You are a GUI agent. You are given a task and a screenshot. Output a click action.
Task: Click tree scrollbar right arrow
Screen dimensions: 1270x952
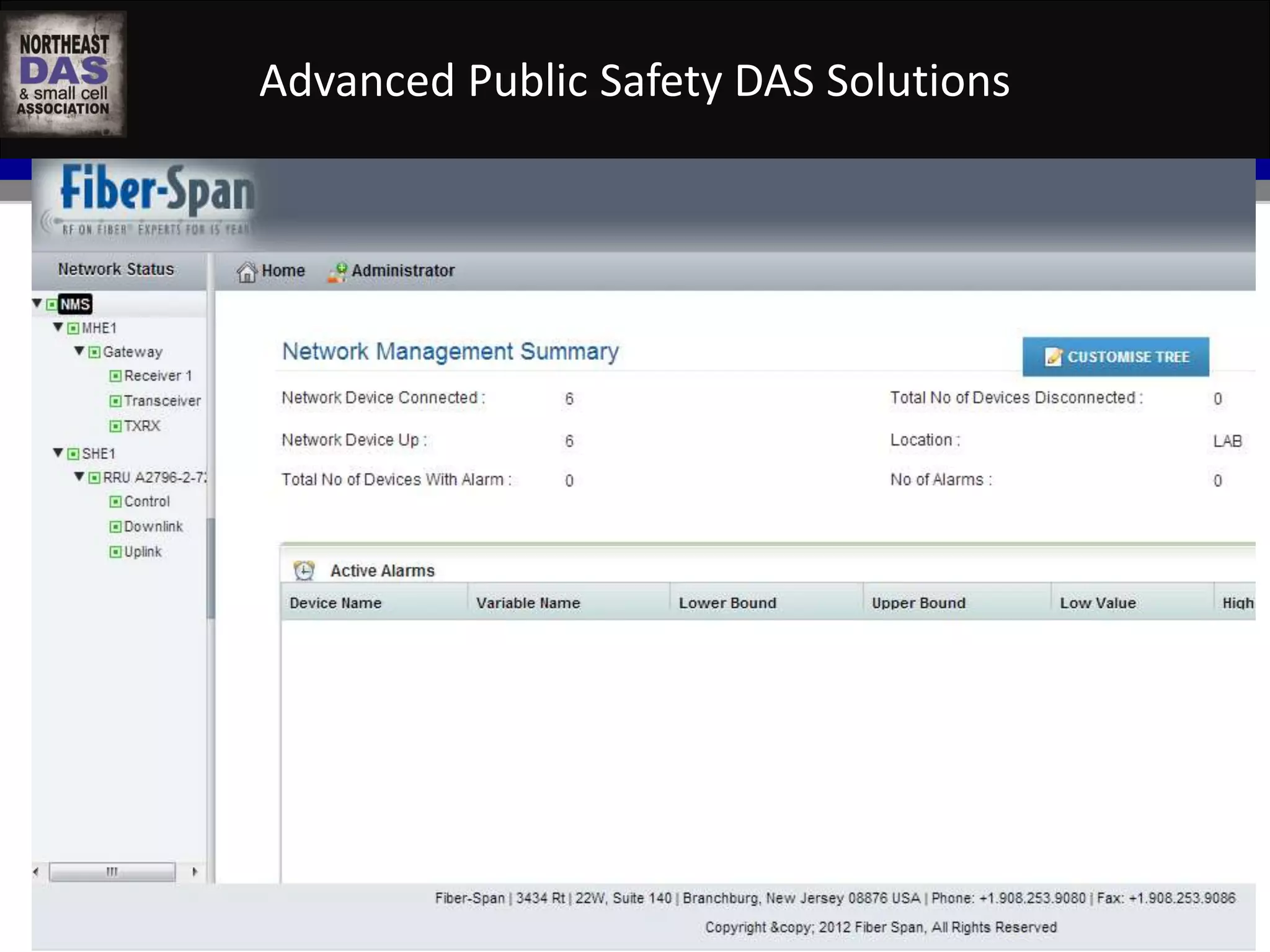click(195, 872)
